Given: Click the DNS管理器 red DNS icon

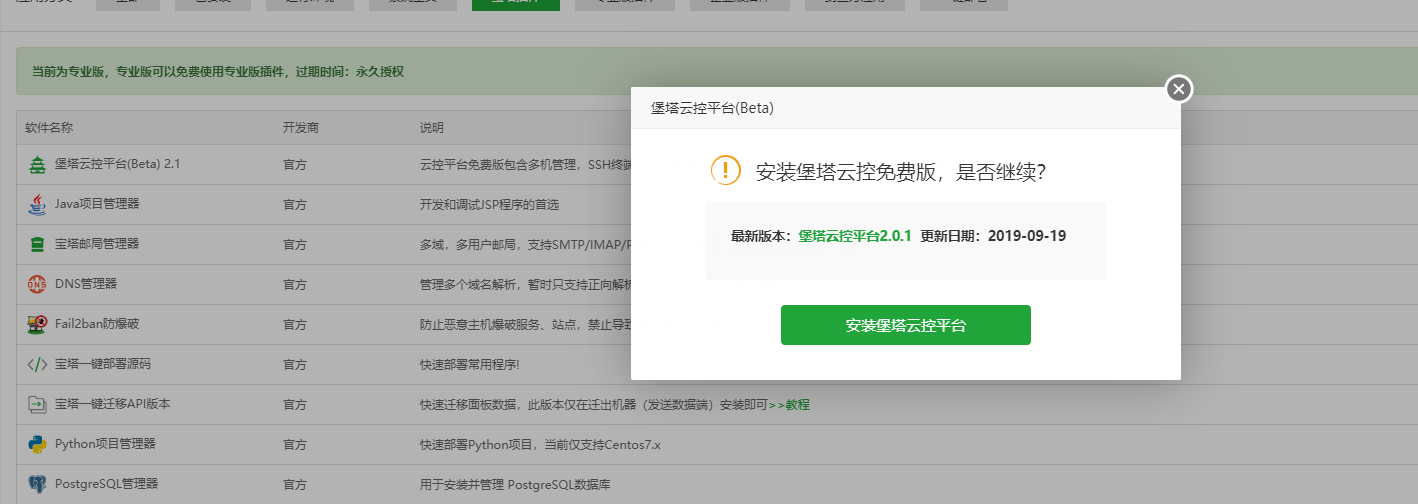Looking at the screenshot, I should point(37,284).
